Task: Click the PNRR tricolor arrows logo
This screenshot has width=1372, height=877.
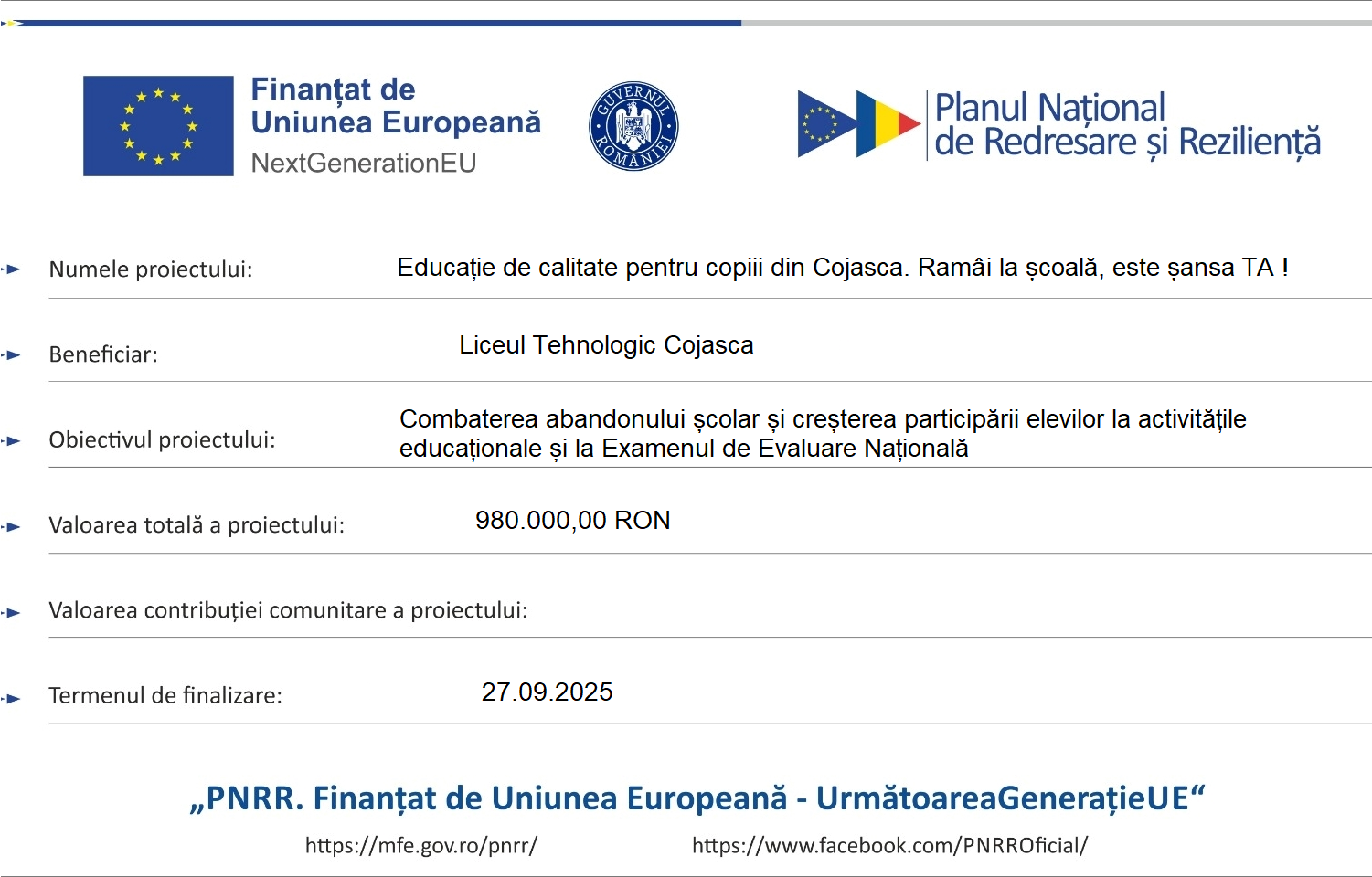Action: (x=859, y=123)
